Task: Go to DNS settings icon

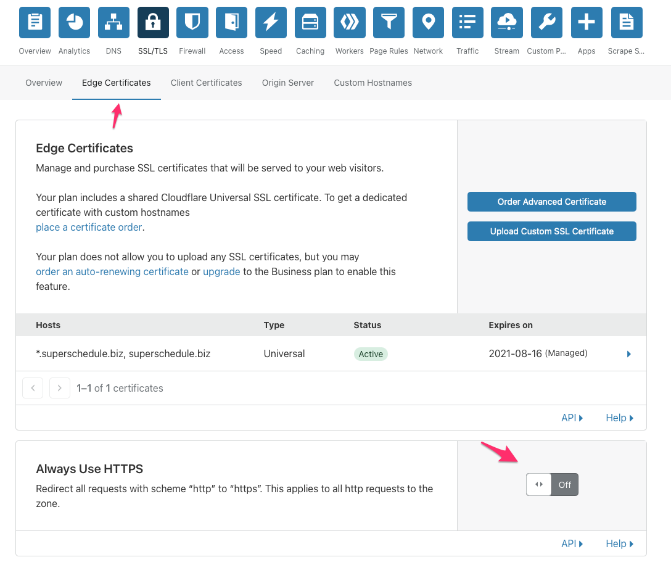Action: click(113, 22)
